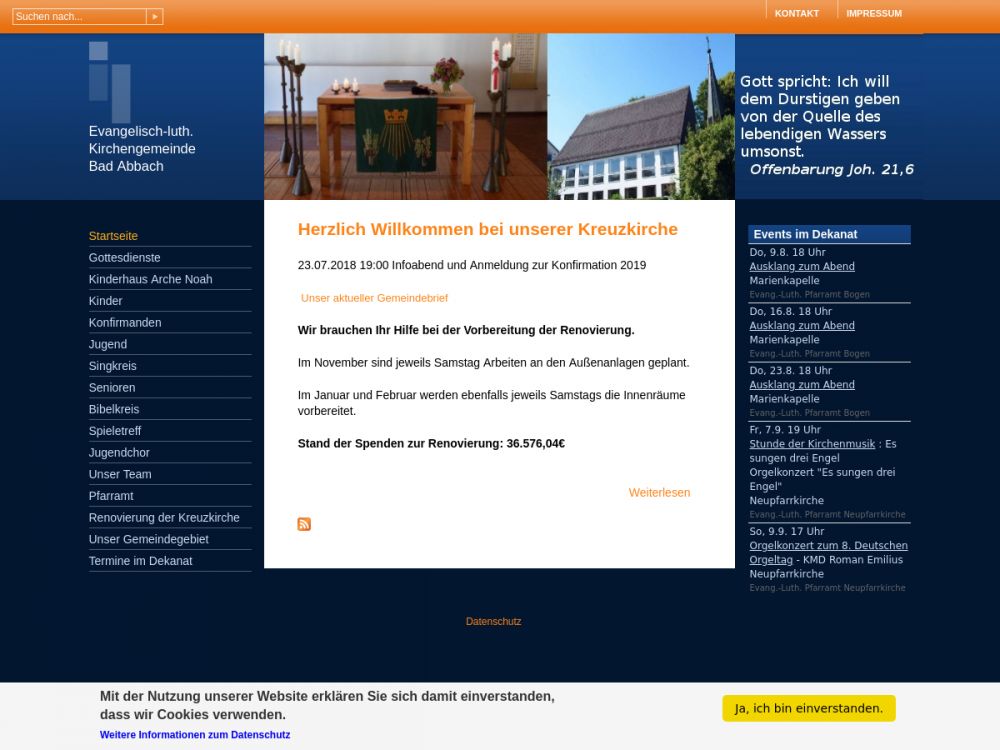Open 'Weitere Informationen zum Datenschutz' link
The height and width of the screenshot is (750, 1000).
195,735
